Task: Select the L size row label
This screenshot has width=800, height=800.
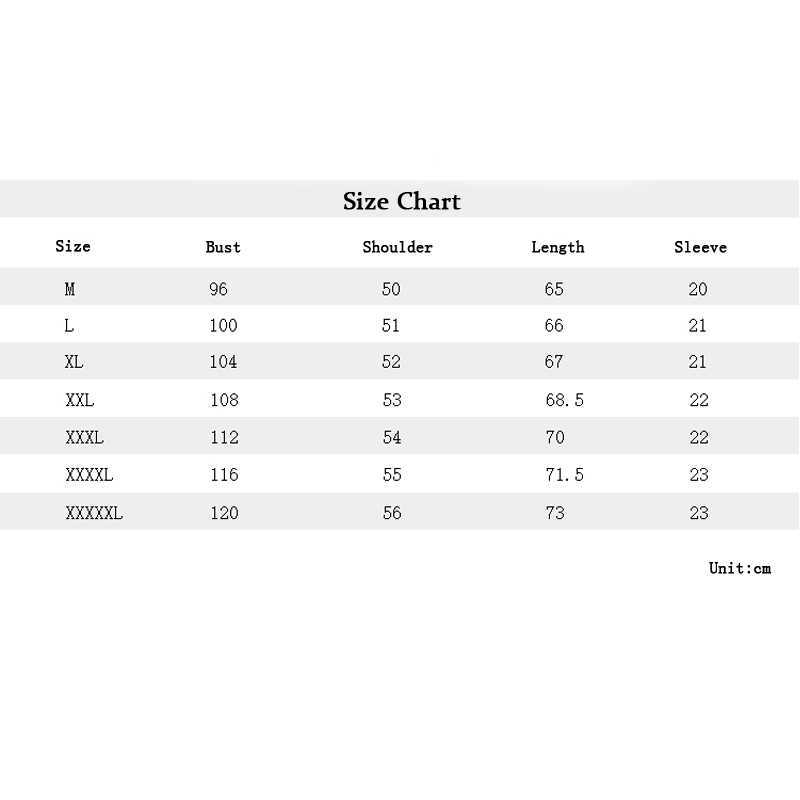Action: coord(69,326)
